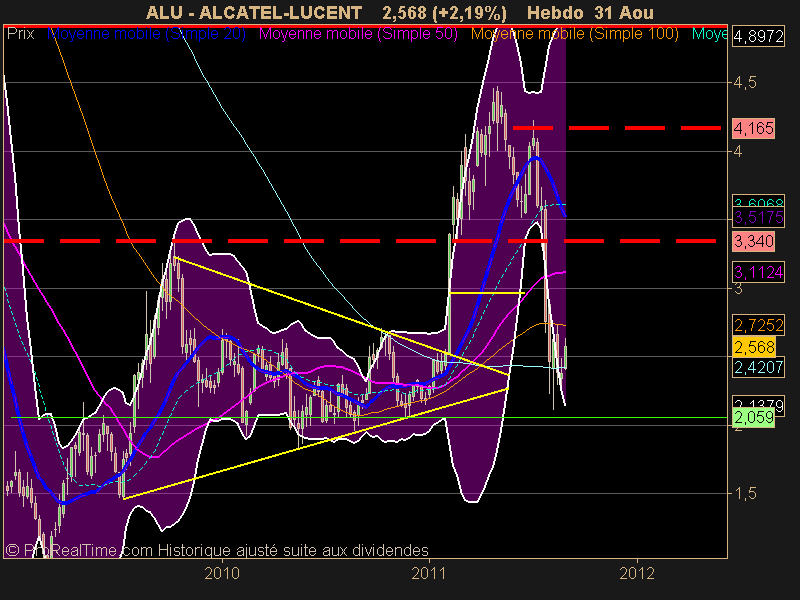Click the 2012 year label on time axis
The height and width of the screenshot is (600, 800).
[637, 573]
